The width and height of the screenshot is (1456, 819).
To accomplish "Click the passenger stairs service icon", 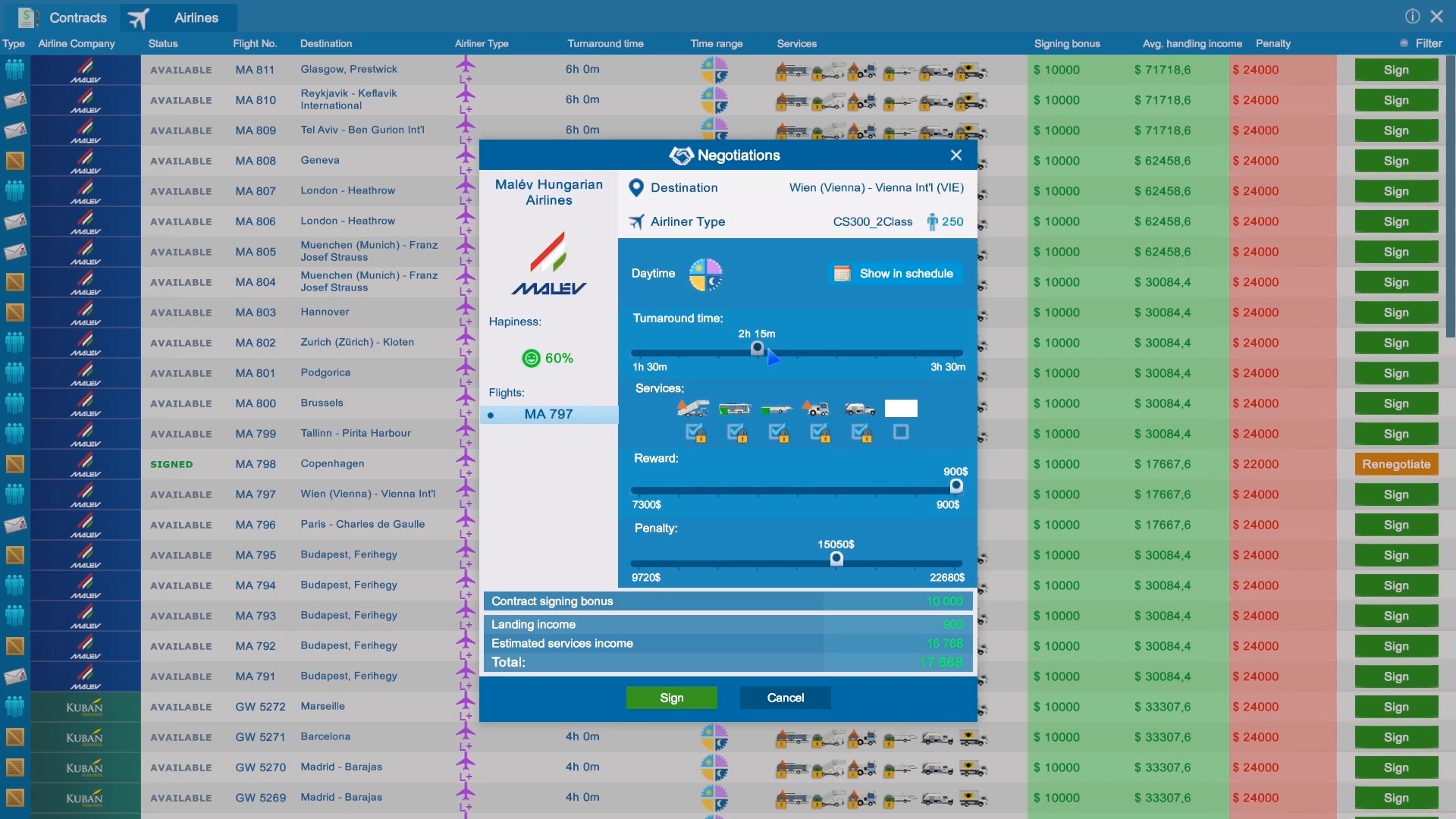I will coord(692,409).
